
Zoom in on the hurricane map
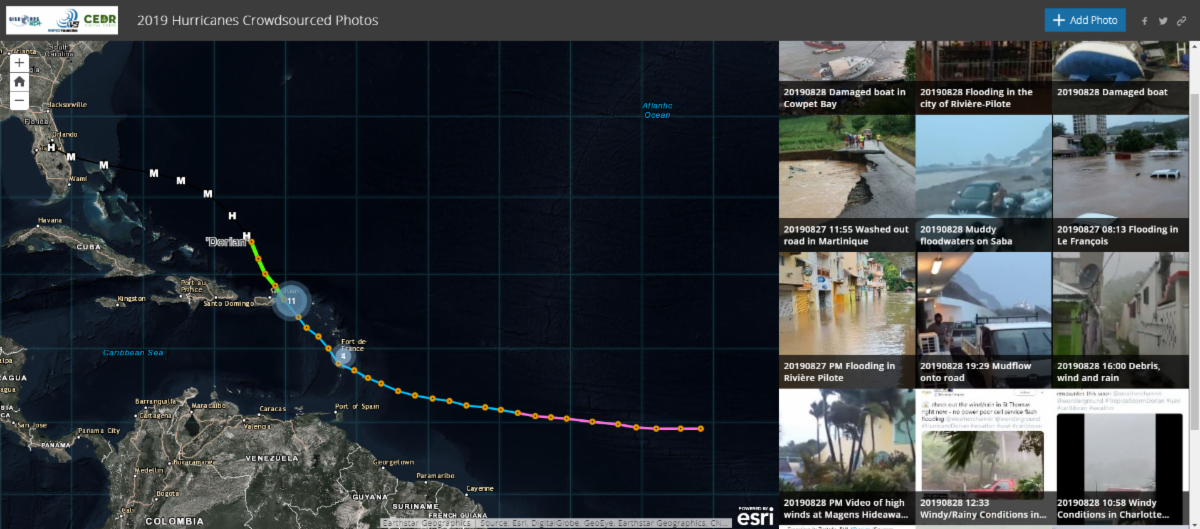pyautogui.click(x=19, y=62)
